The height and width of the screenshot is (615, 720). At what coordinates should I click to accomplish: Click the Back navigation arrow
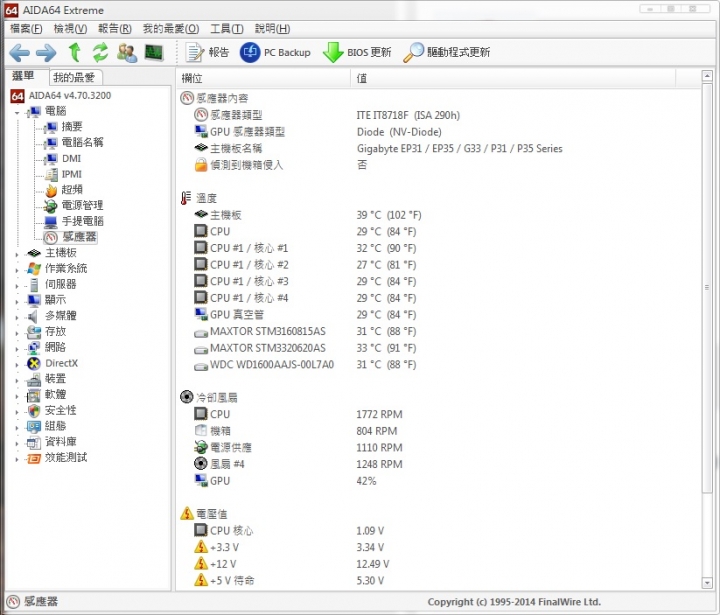[x=20, y=52]
